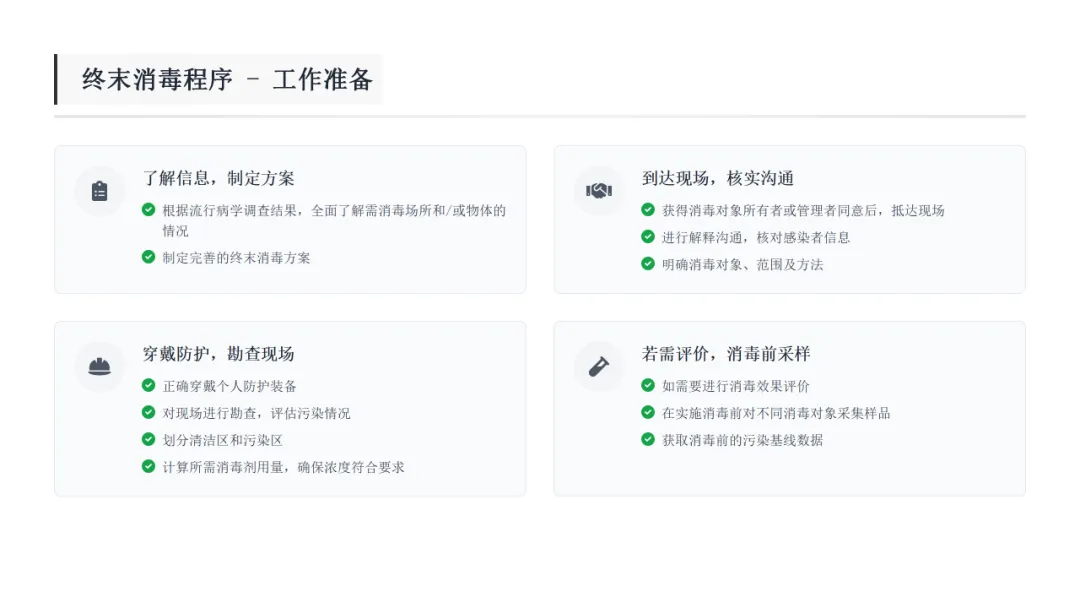
Task: Click the text 对现场进行勘查，评估污染情况
Action: tap(257, 413)
